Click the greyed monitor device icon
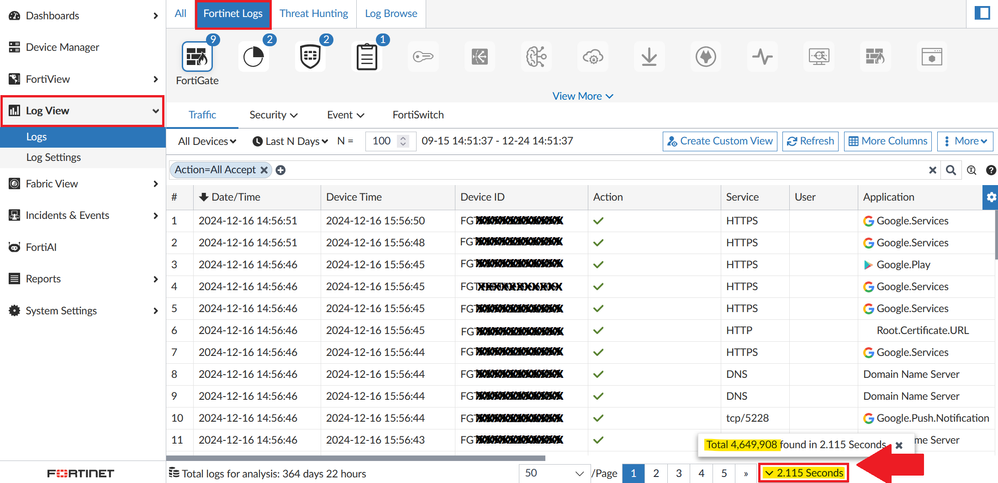This screenshot has width=998, height=483. point(818,57)
